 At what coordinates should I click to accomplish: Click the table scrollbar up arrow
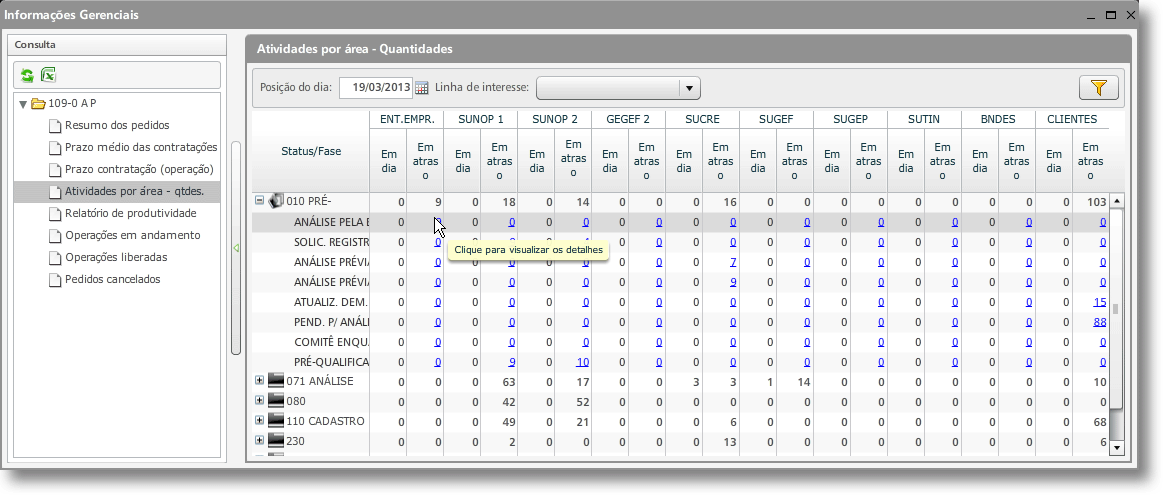click(x=1116, y=201)
